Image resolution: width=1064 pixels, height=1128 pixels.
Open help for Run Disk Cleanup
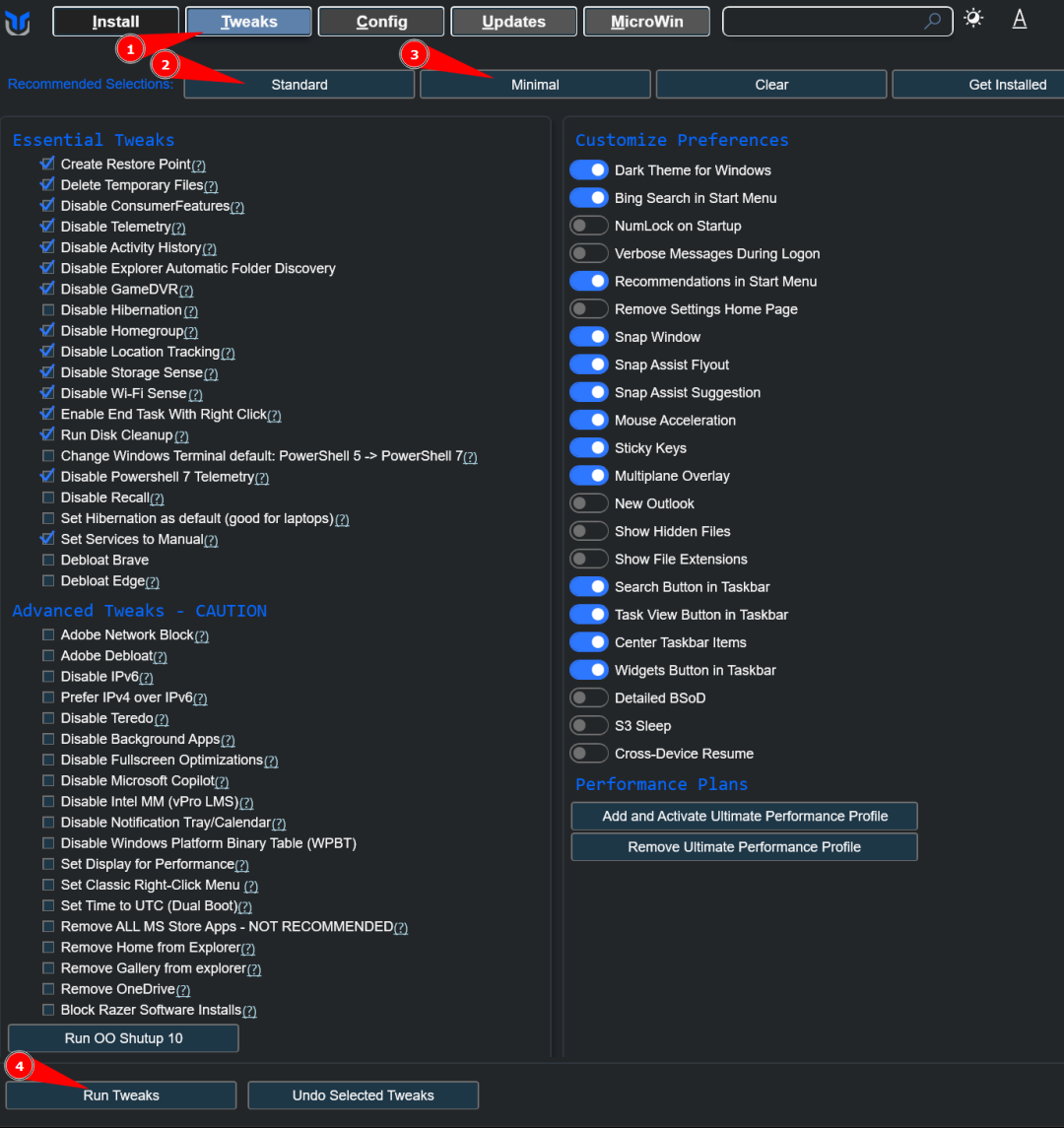coord(181,436)
